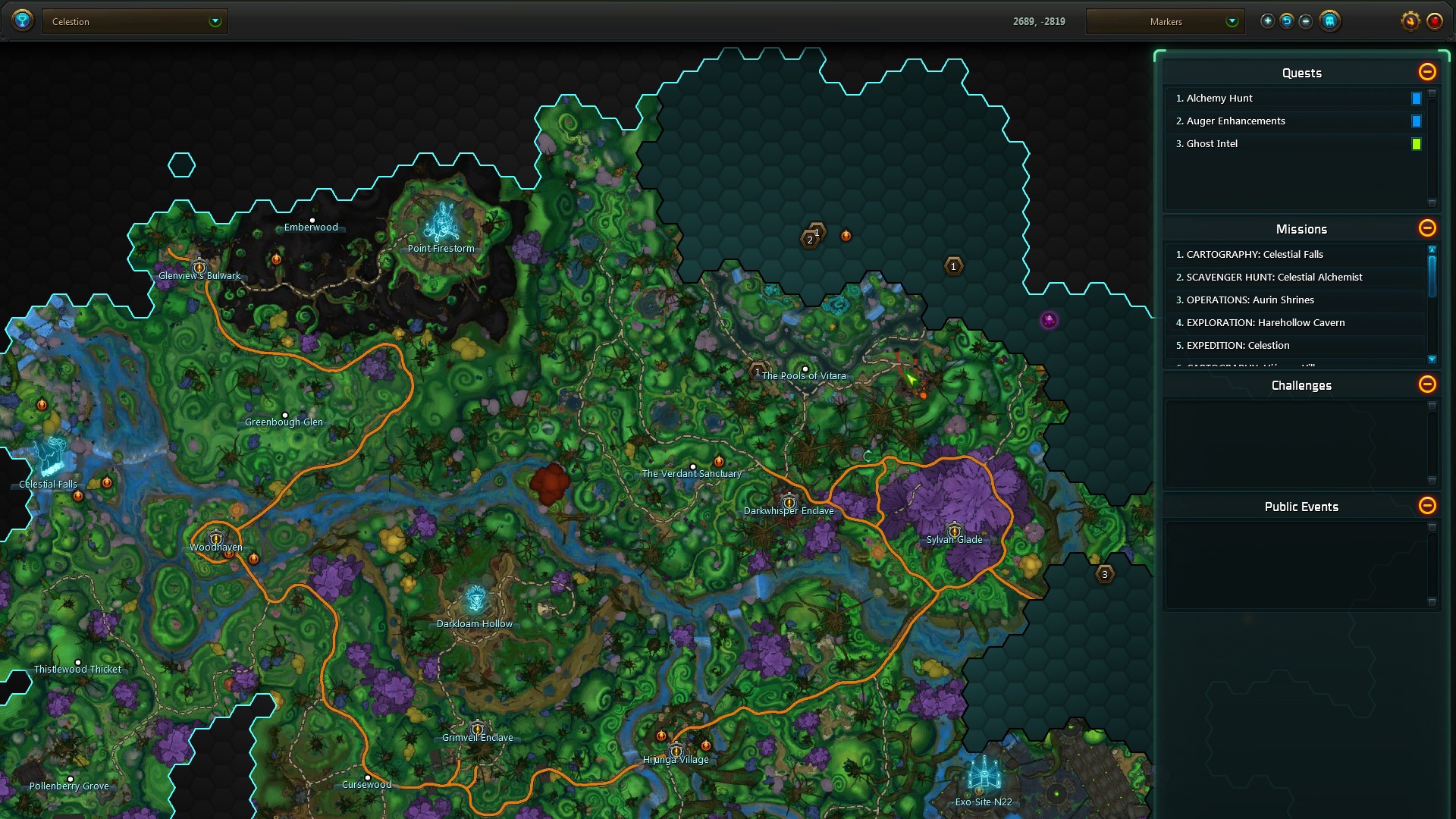Click Glenview's Bulwark settlement marker icon
1456x819 pixels.
199,267
